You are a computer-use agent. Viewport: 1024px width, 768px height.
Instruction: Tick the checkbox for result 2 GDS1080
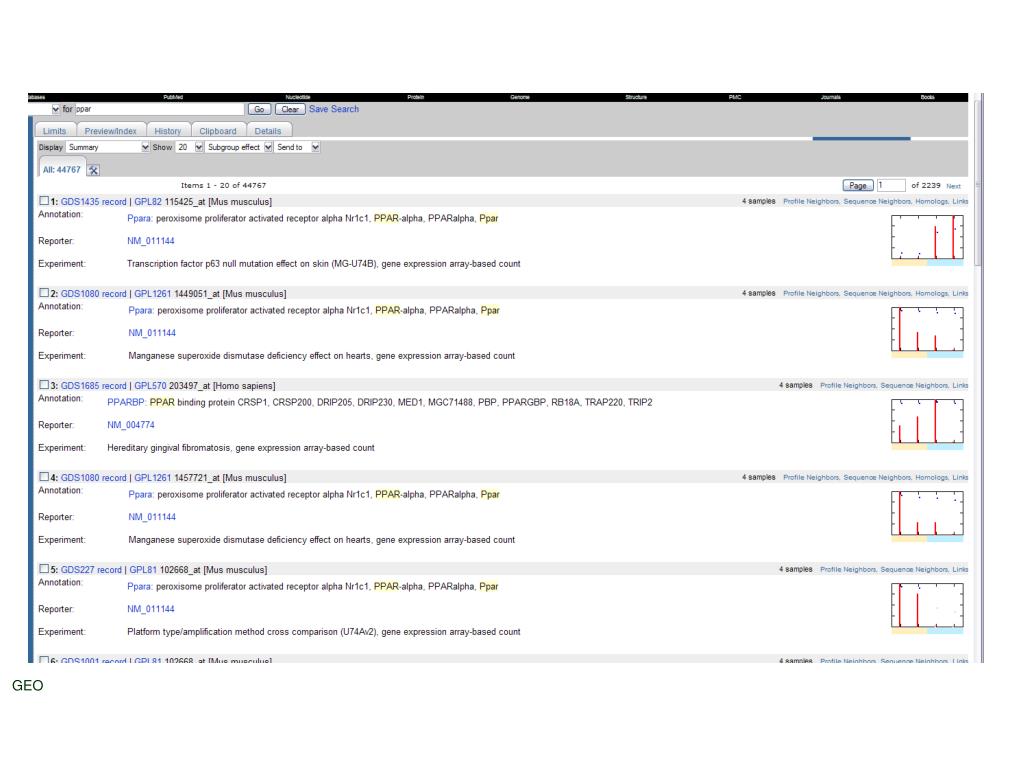pyautogui.click(x=44, y=293)
